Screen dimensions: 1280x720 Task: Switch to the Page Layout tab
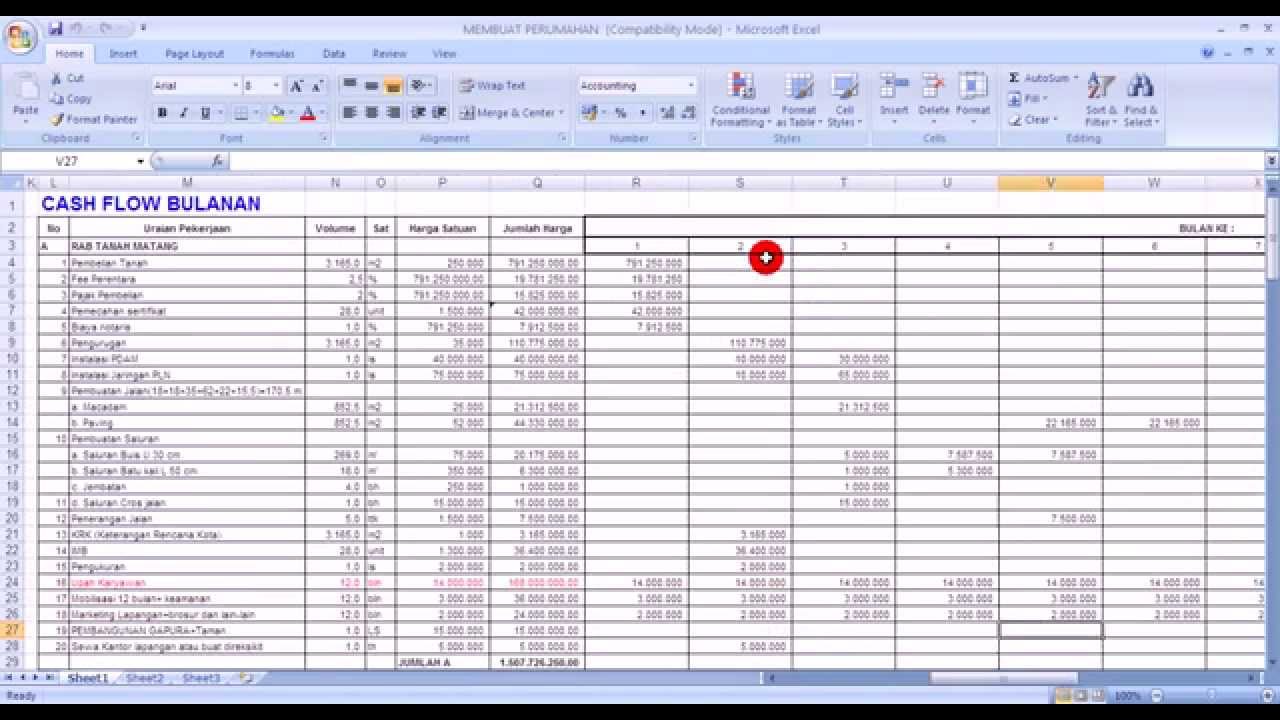195,54
